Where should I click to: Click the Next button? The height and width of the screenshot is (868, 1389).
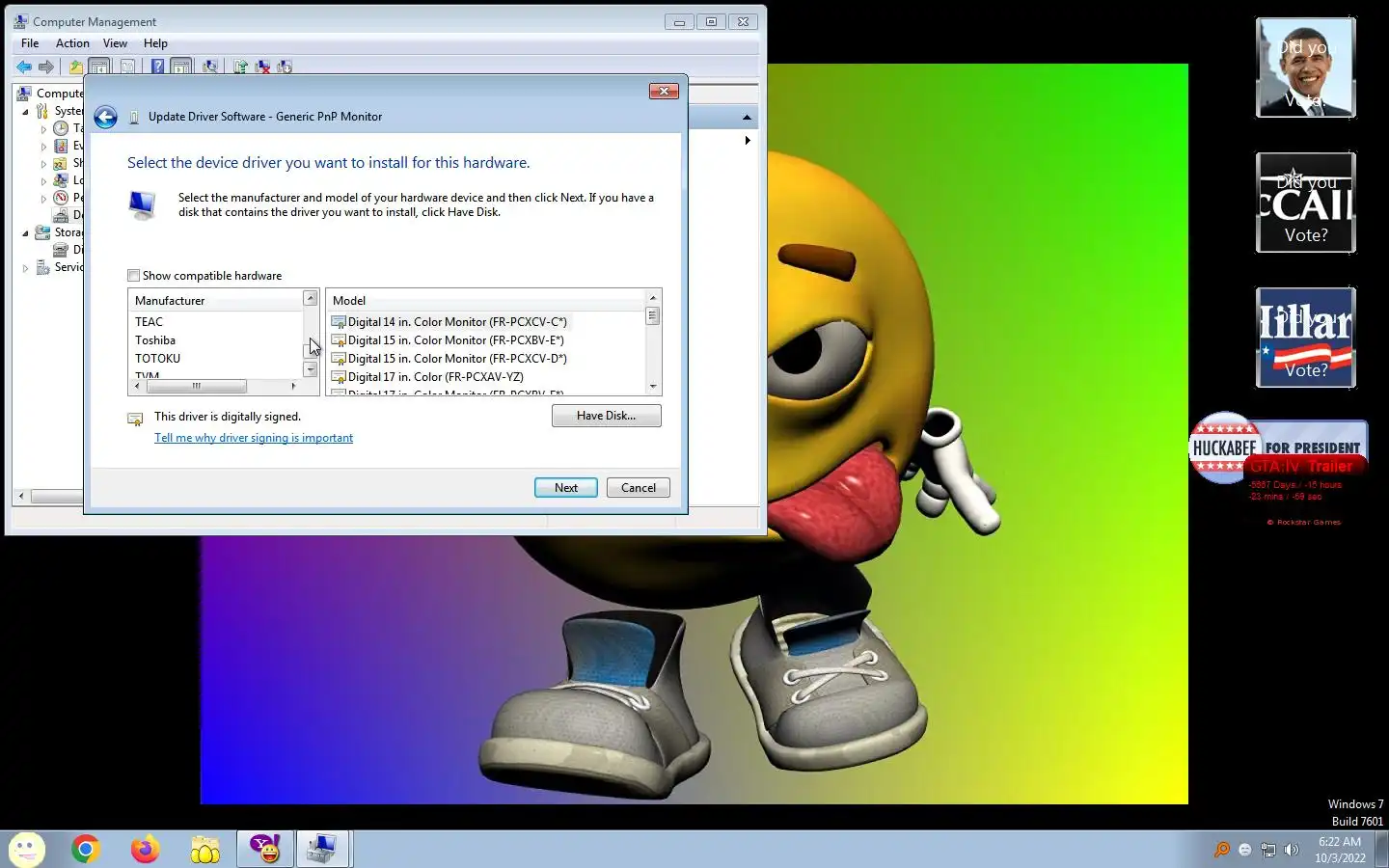(566, 488)
